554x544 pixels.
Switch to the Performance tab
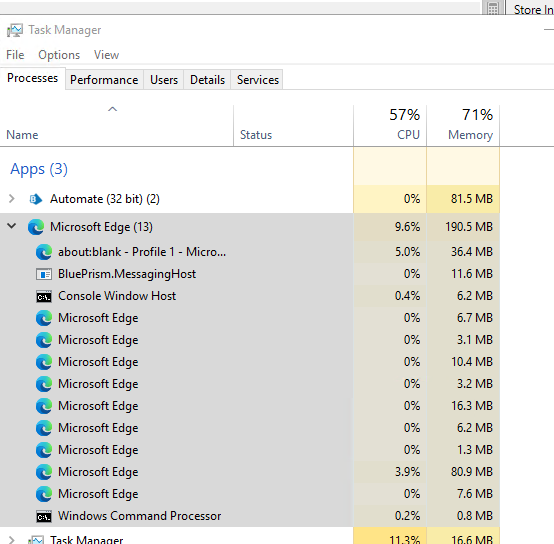coord(104,80)
